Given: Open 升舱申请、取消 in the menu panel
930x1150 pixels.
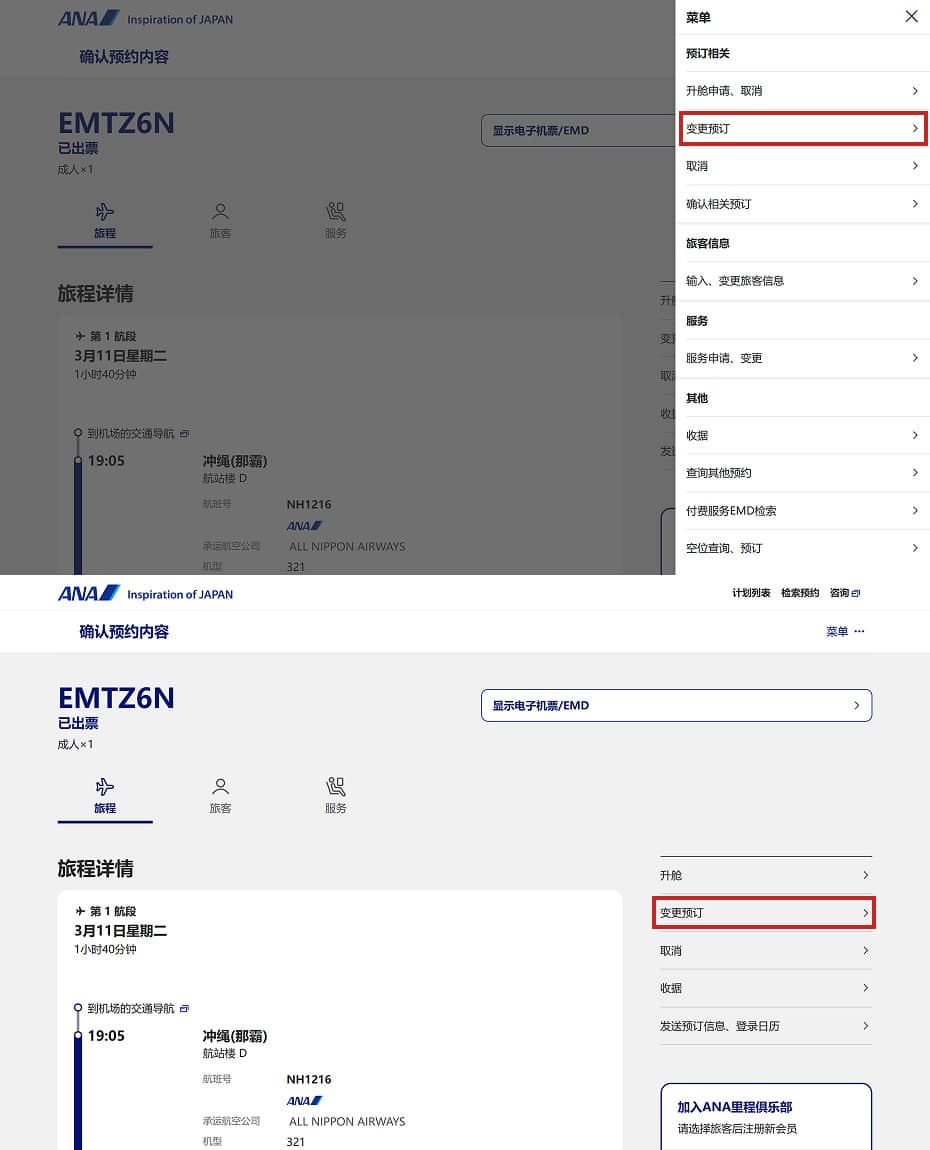Looking at the screenshot, I should click(802, 91).
